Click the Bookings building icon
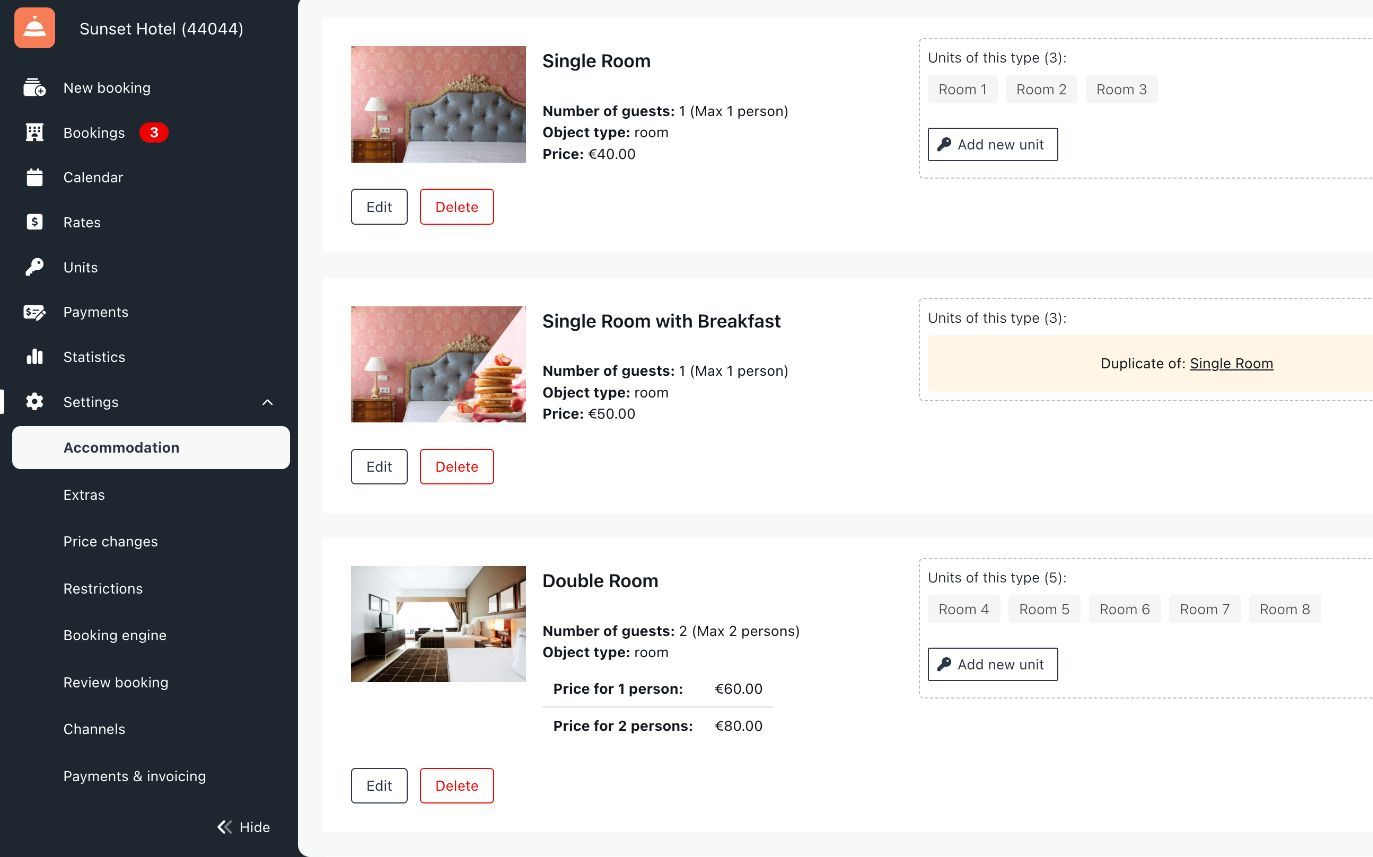The image size is (1373, 857). point(35,133)
